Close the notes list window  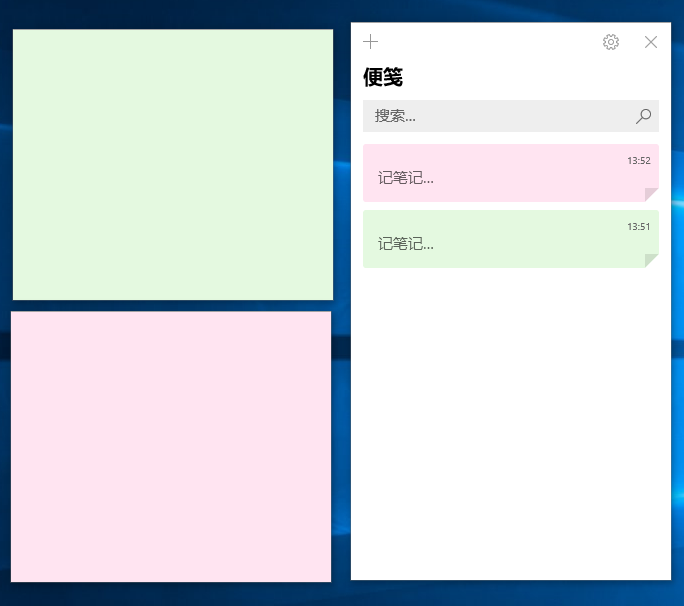click(651, 42)
